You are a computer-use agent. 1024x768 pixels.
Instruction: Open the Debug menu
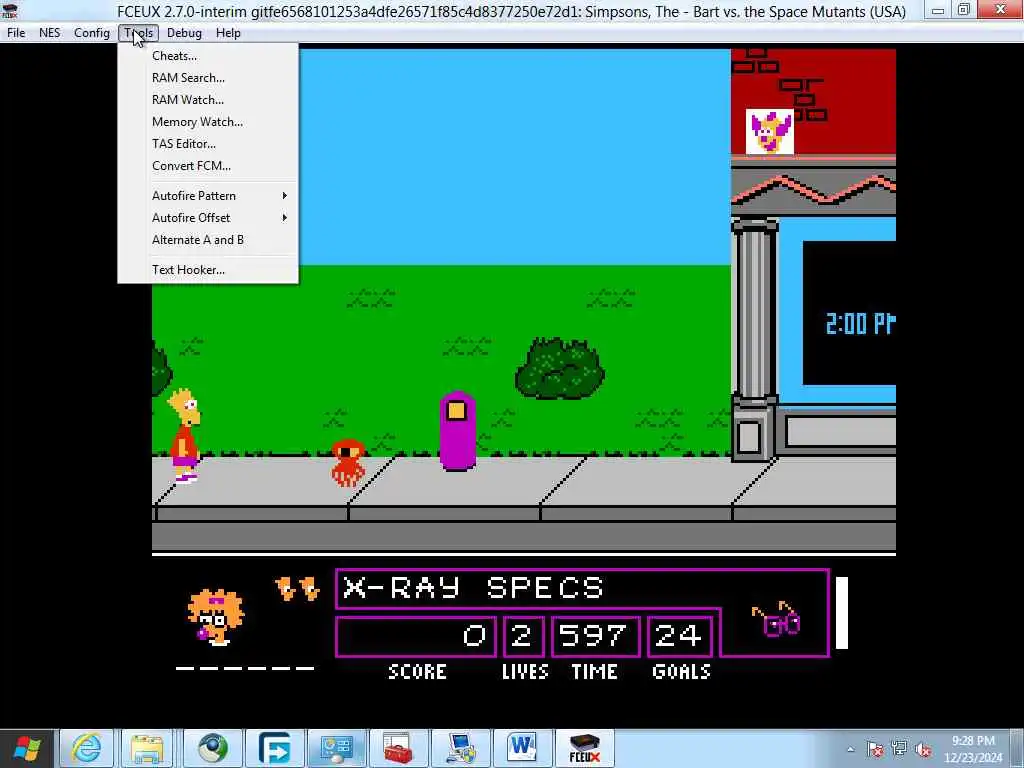(184, 33)
